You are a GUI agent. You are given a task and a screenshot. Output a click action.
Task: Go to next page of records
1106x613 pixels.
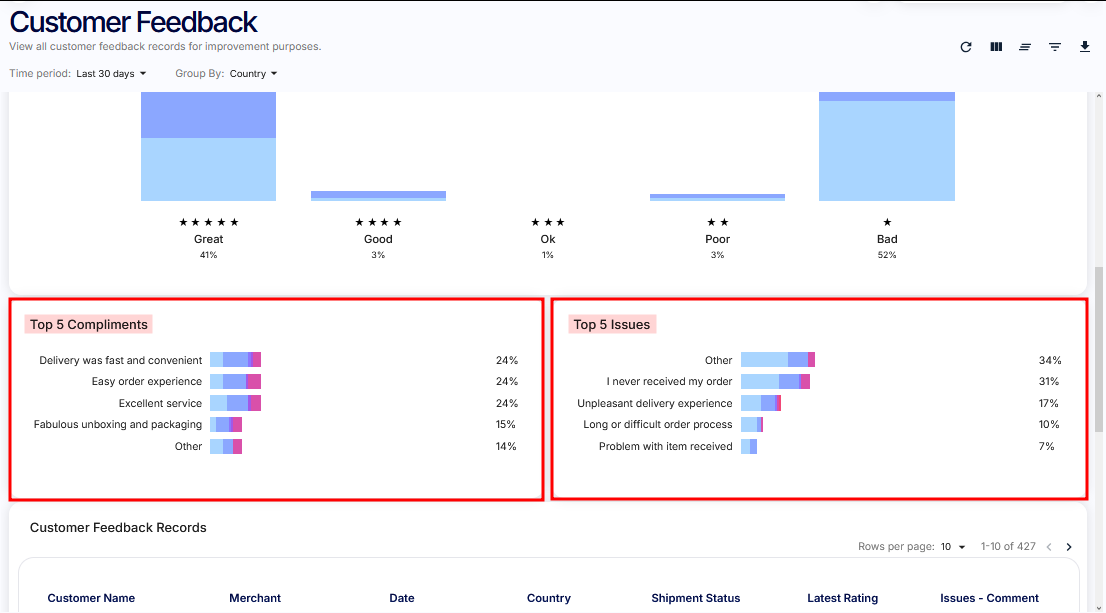1069,547
